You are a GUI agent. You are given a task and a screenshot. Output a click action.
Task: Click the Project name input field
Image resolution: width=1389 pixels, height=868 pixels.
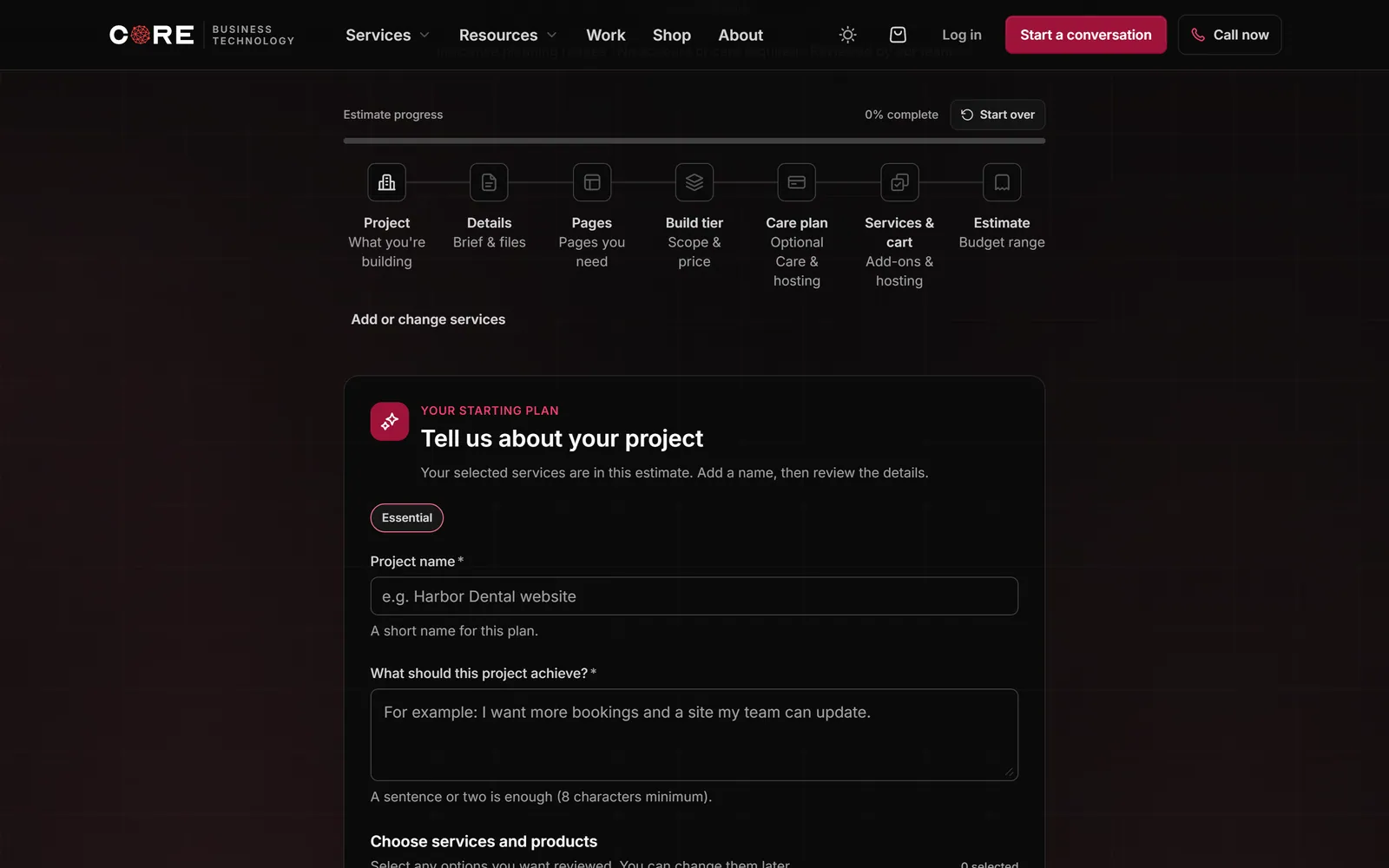click(694, 596)
